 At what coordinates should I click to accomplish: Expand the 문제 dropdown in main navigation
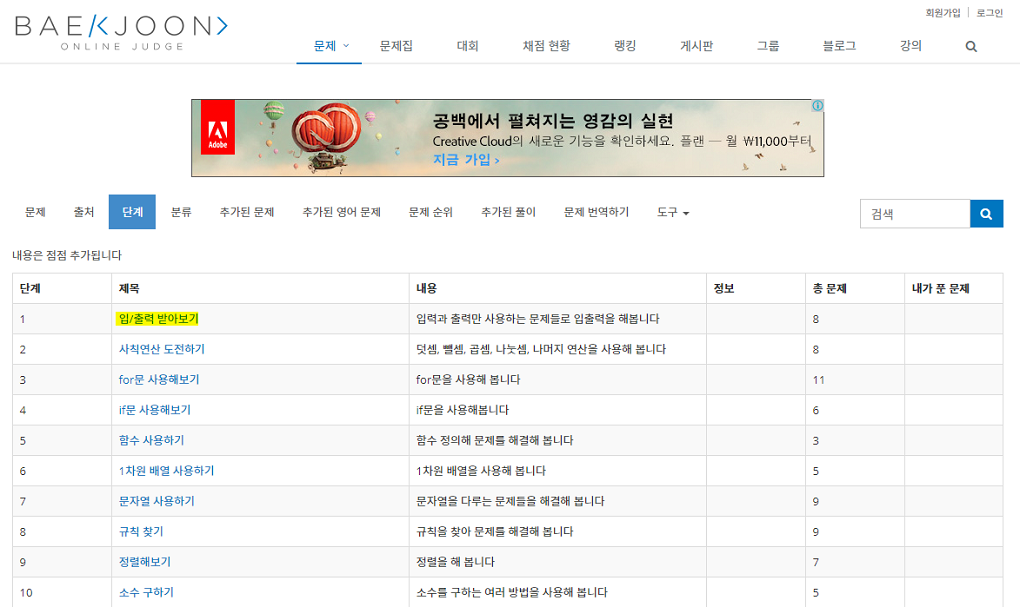330,46
